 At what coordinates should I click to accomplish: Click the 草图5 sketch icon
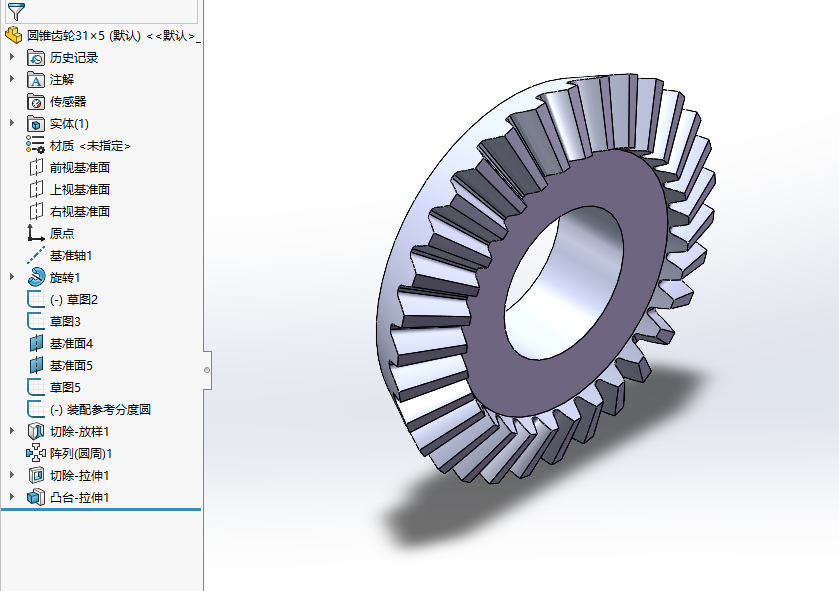coord(35,387)
